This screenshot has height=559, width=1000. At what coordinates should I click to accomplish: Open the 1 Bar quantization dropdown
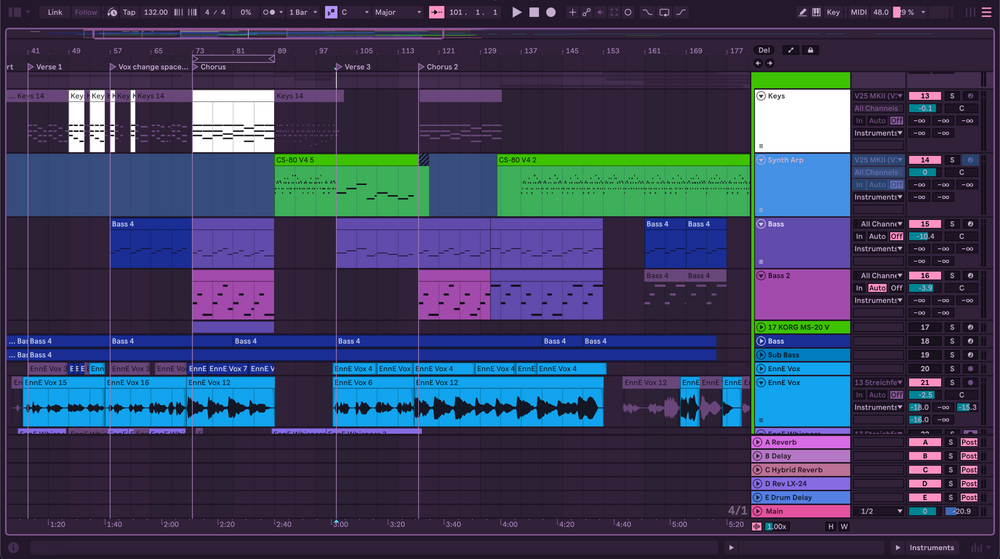click(302, 12)
